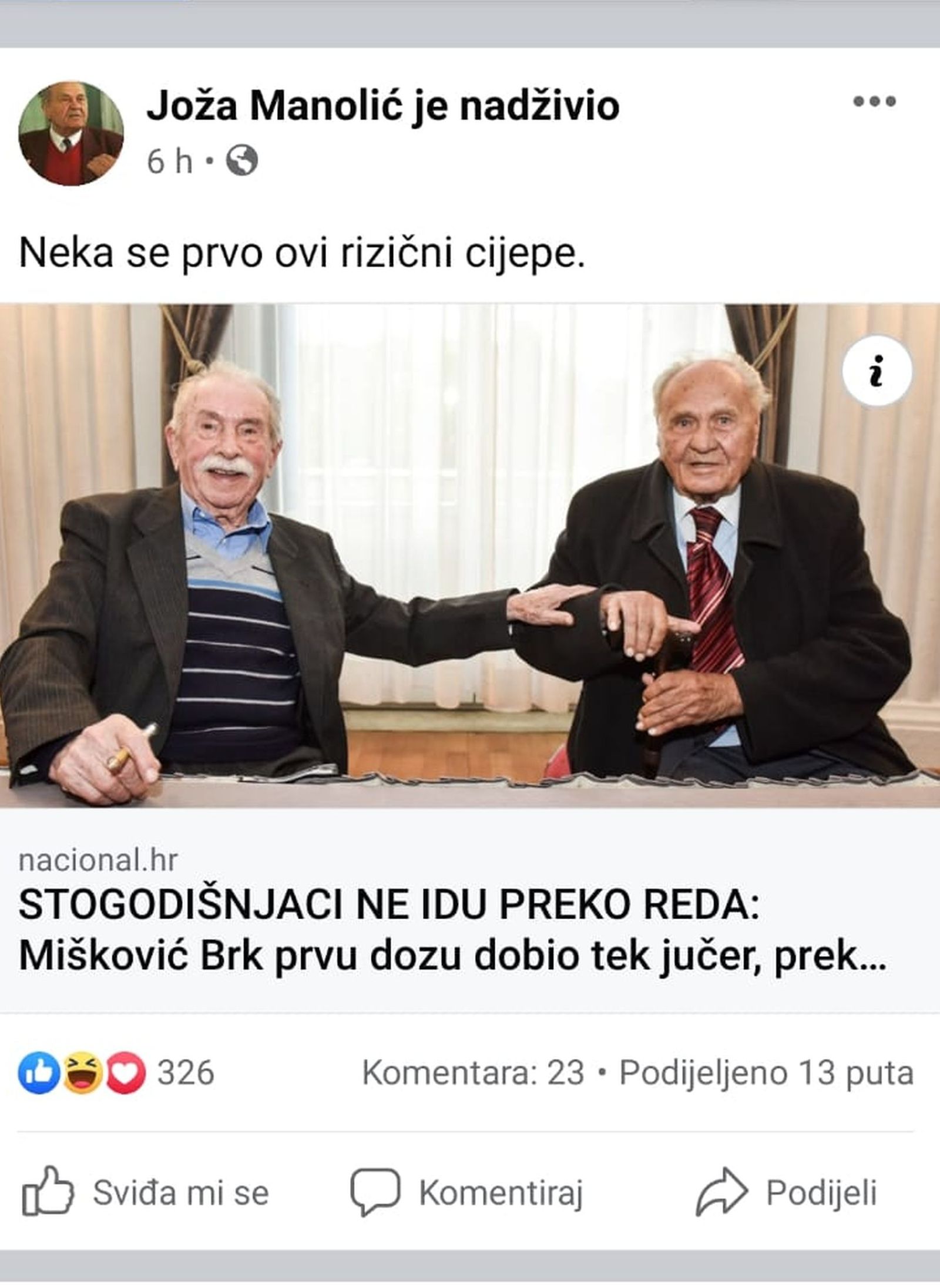Viewport: 940px width, 1288px height.
Task: Click the page profile picture avatar
Action: click(71, 133)
